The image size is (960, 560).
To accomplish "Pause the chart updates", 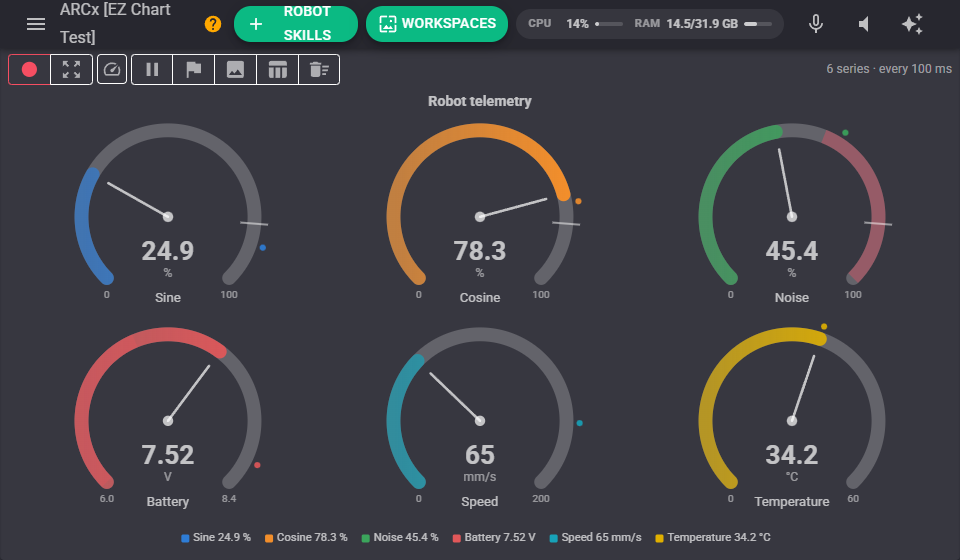I will (152, 69).
